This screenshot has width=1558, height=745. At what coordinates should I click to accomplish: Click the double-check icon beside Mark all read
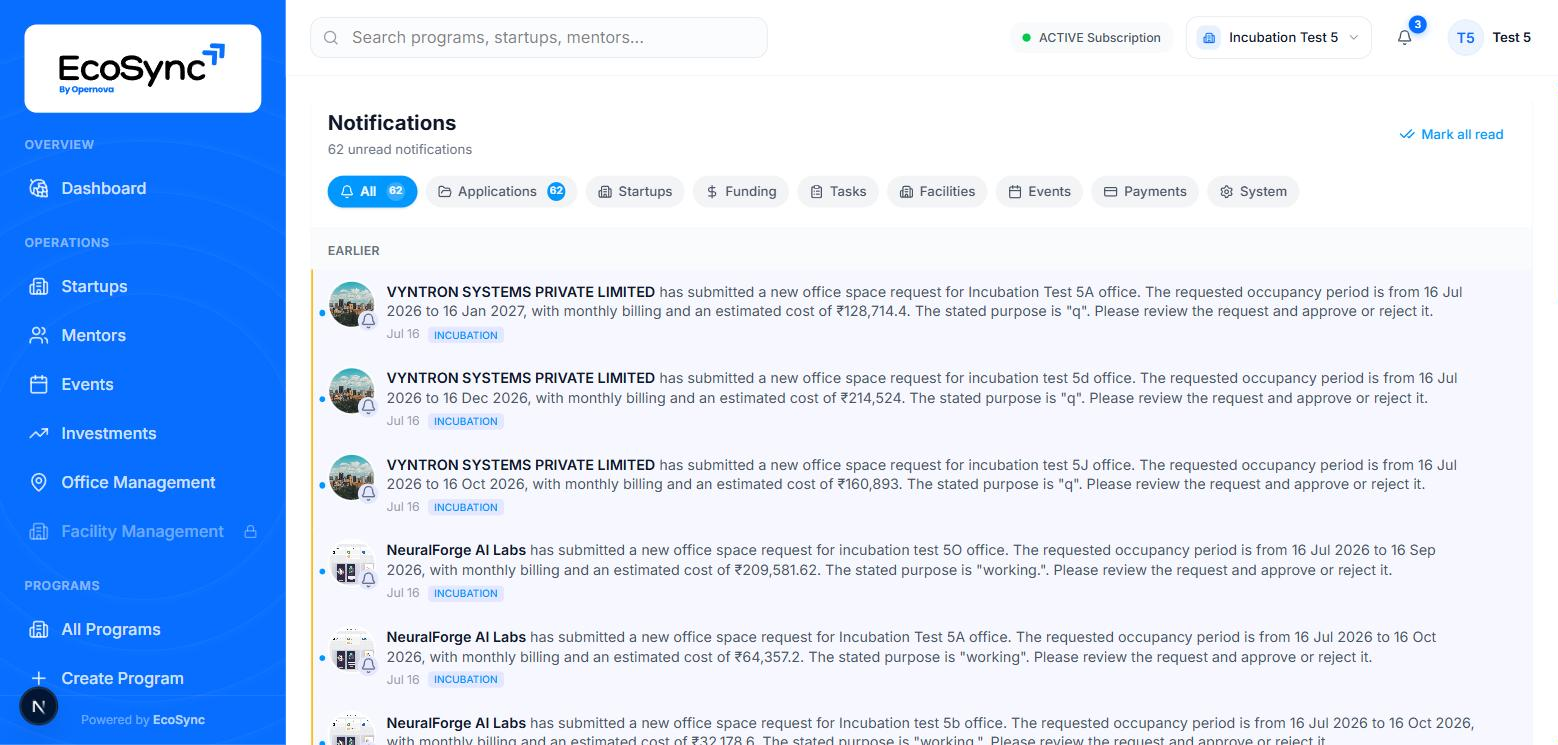click(1407, 134)
